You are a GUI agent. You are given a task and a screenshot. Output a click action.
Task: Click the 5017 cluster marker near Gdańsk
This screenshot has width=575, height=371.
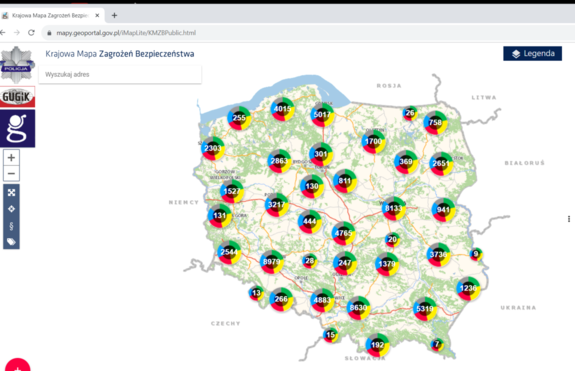click(322, 114)
